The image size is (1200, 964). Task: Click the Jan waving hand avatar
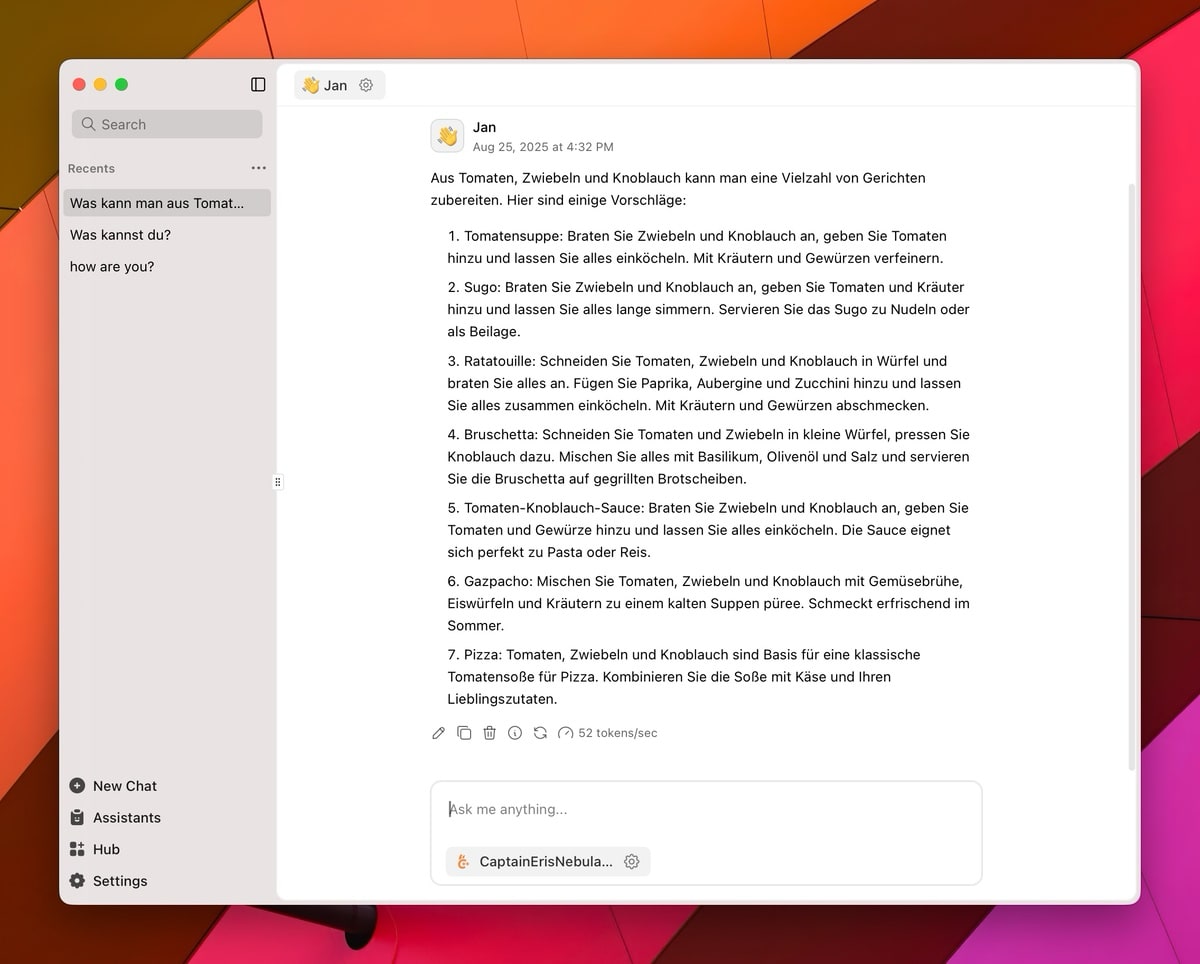click(447, 136)
